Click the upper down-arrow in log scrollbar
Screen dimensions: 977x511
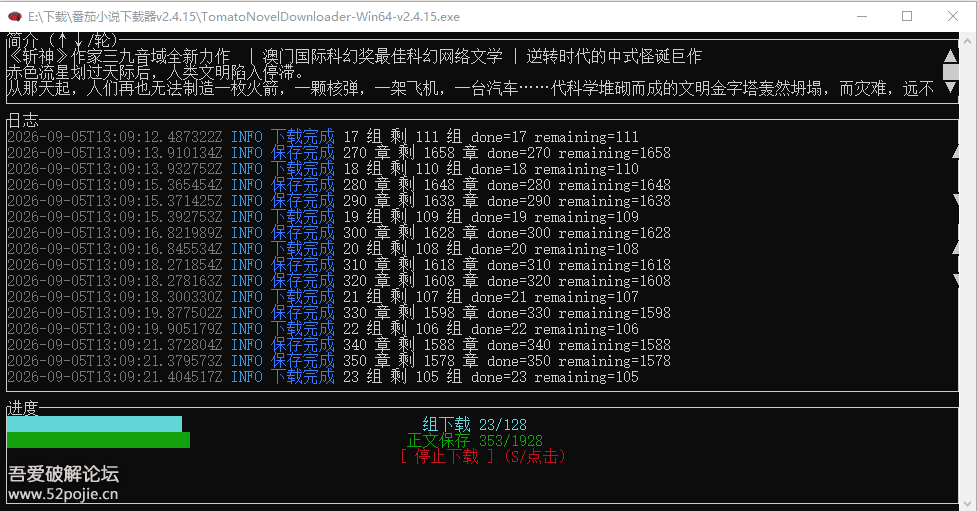[955, 200]
